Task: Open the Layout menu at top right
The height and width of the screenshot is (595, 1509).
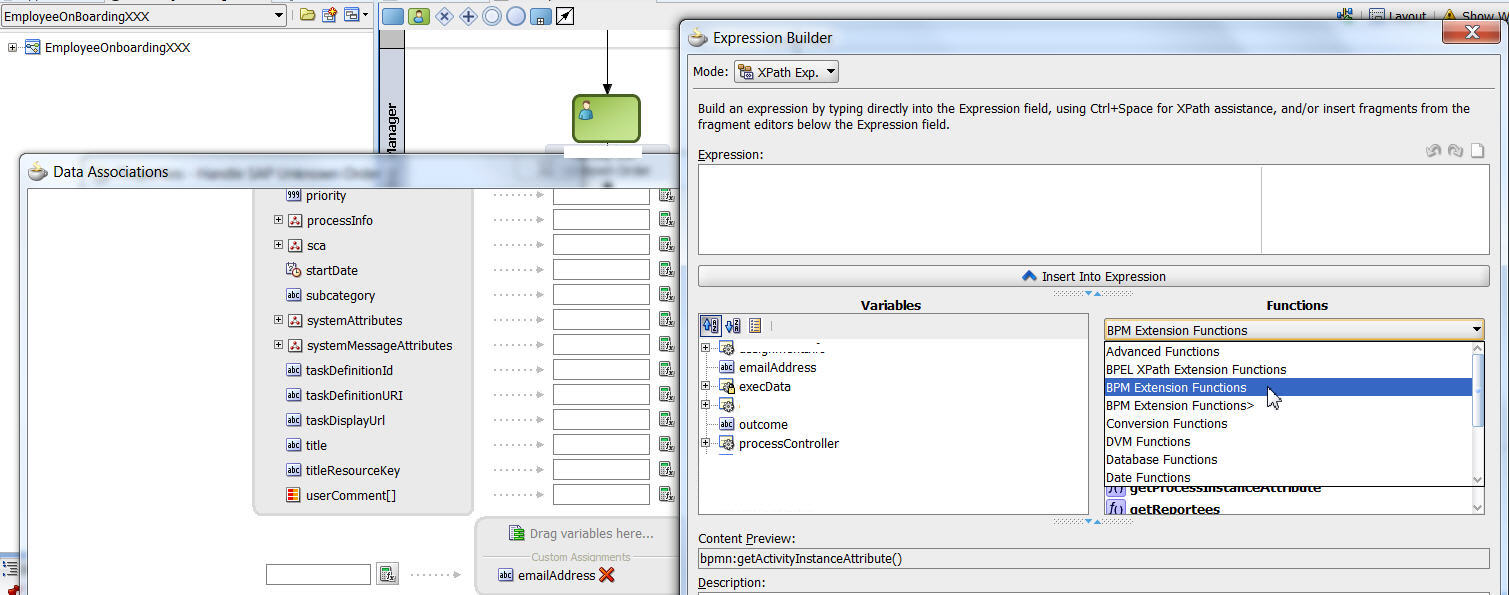Action: 1405,14
